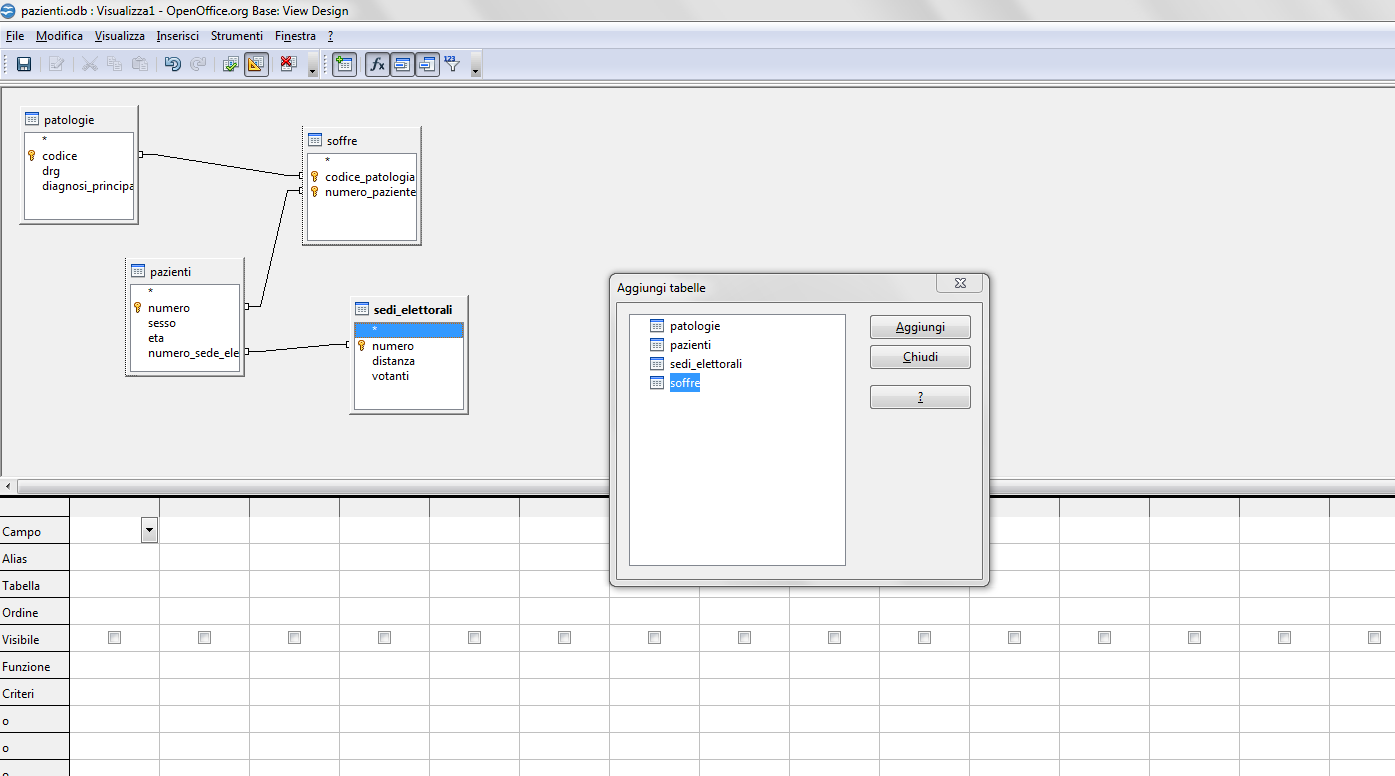Click the Copy toolbar icon
The image size is (1395, 776).
click(x=115, y=65)
